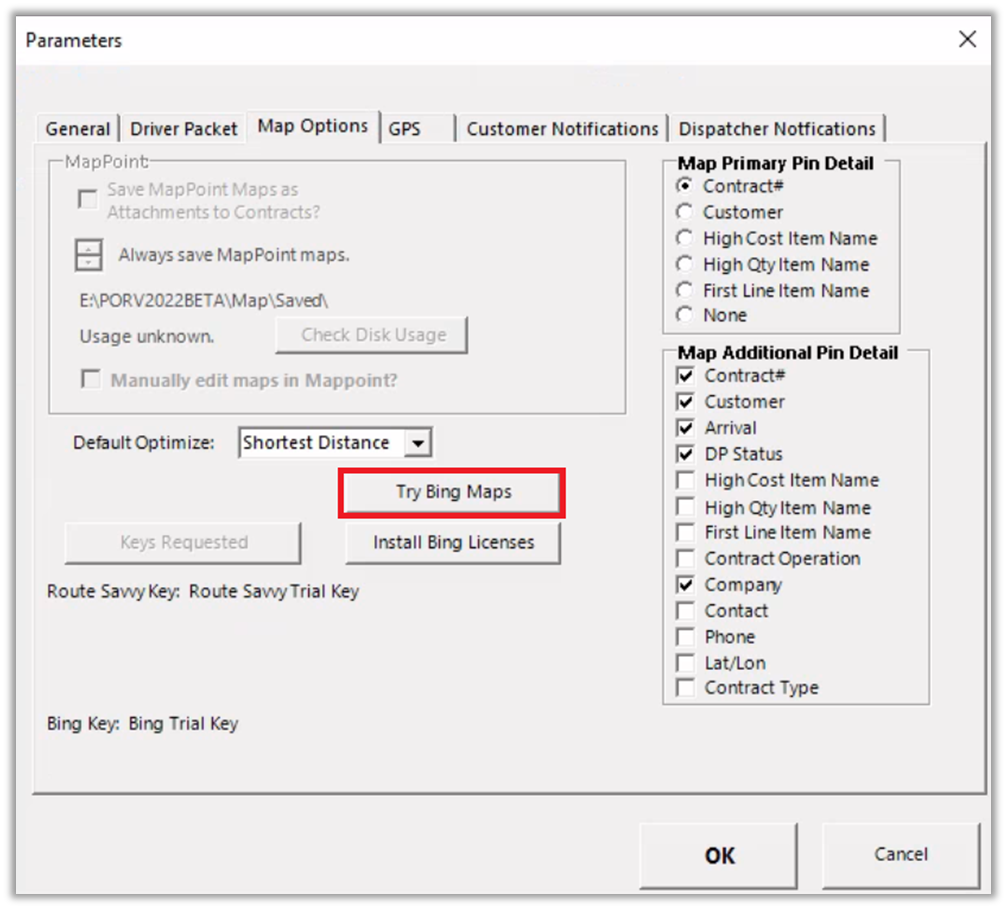Close the Parameters dialog window
The width and height of the screenshot is (1007, 909).
(x=967, y=40)
